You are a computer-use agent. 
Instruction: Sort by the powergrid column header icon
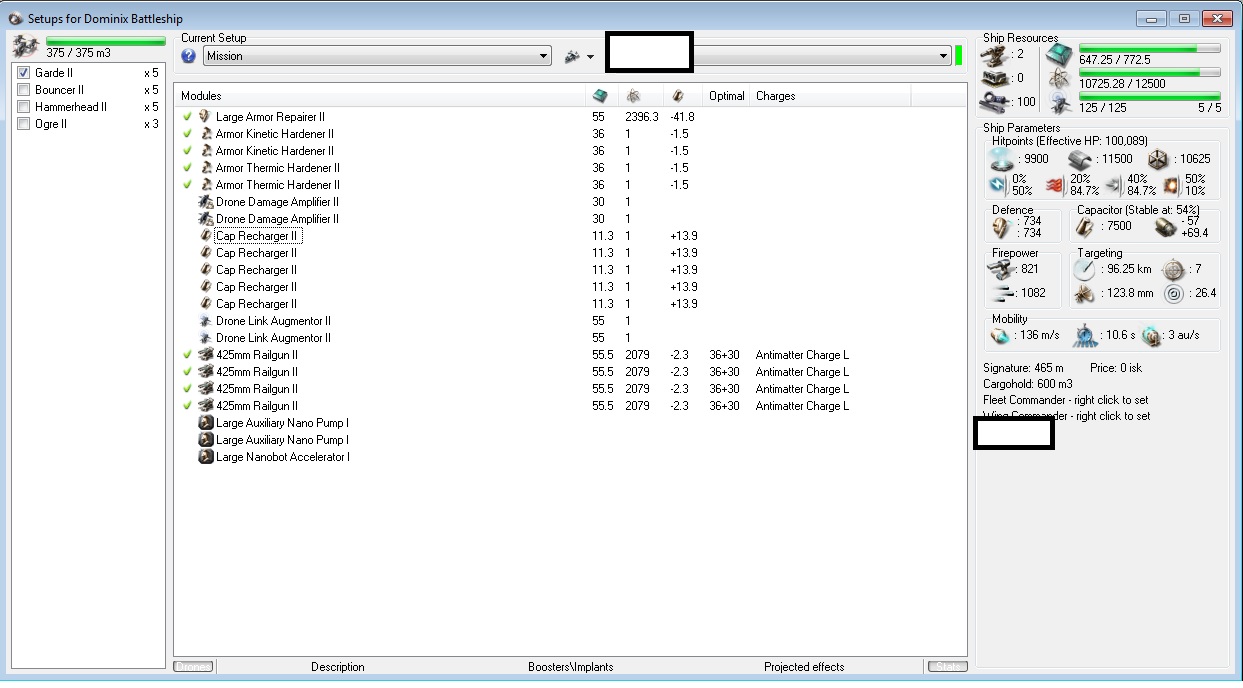click(633, 96)
